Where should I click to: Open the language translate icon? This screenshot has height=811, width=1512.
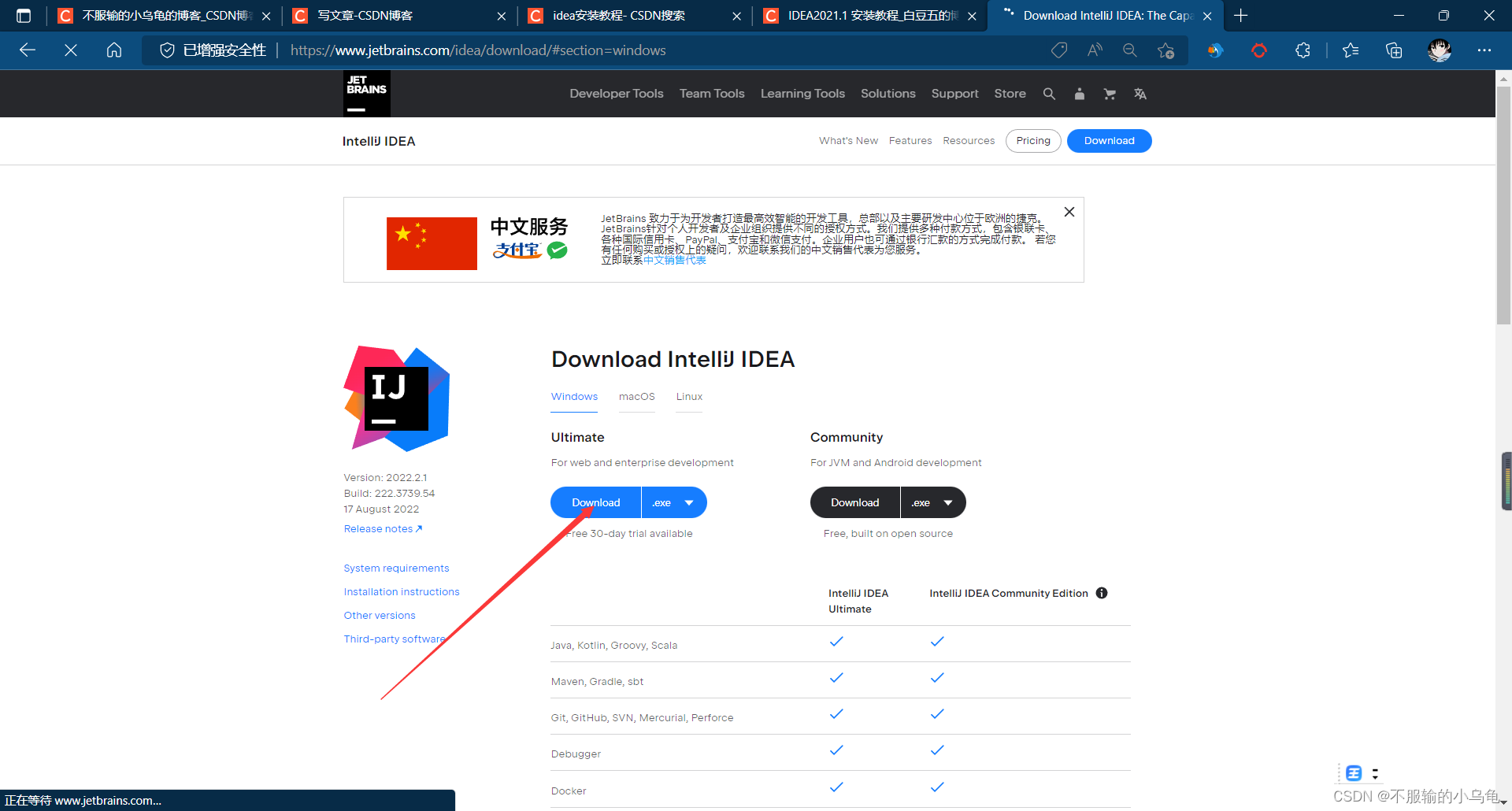[x=1140, y=94]
